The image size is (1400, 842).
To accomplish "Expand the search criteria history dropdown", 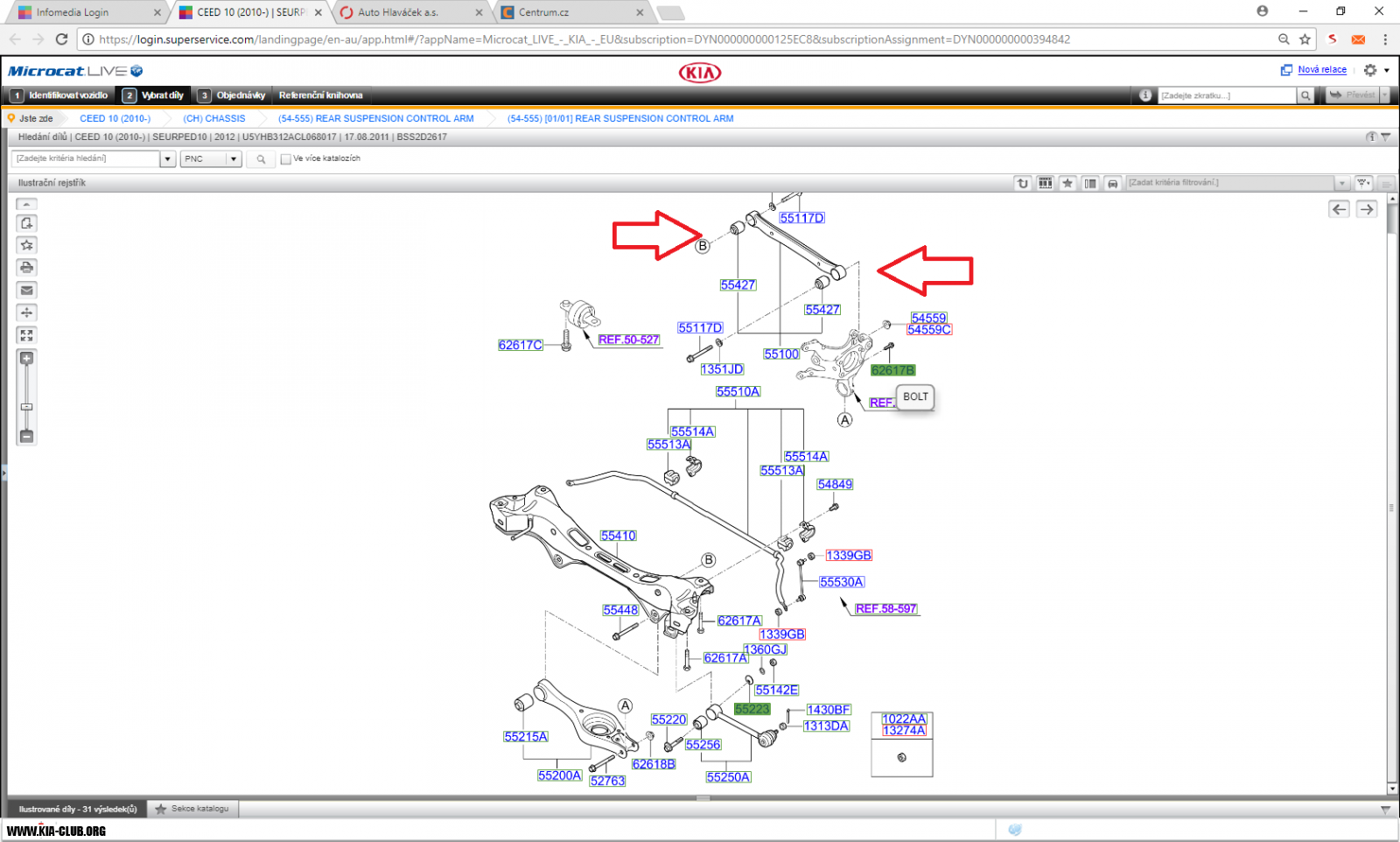I will coord(168,159).
